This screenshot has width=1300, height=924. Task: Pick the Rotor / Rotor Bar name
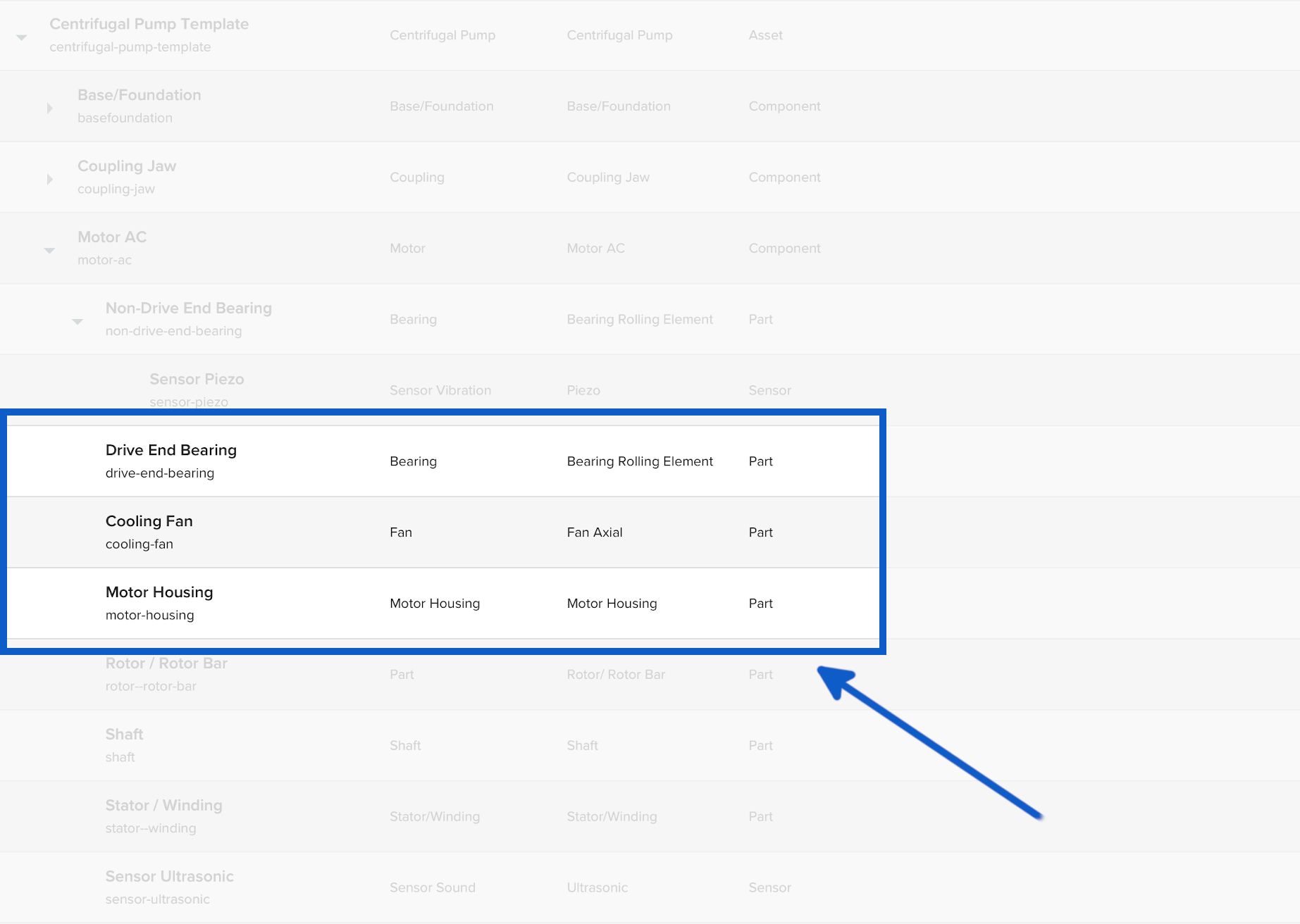[166, 663]
